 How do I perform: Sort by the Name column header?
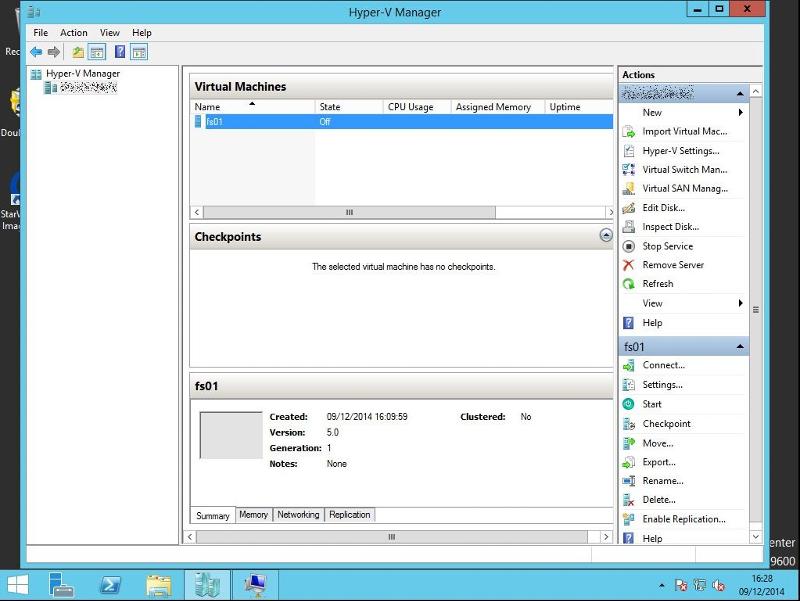coord(253,107)
